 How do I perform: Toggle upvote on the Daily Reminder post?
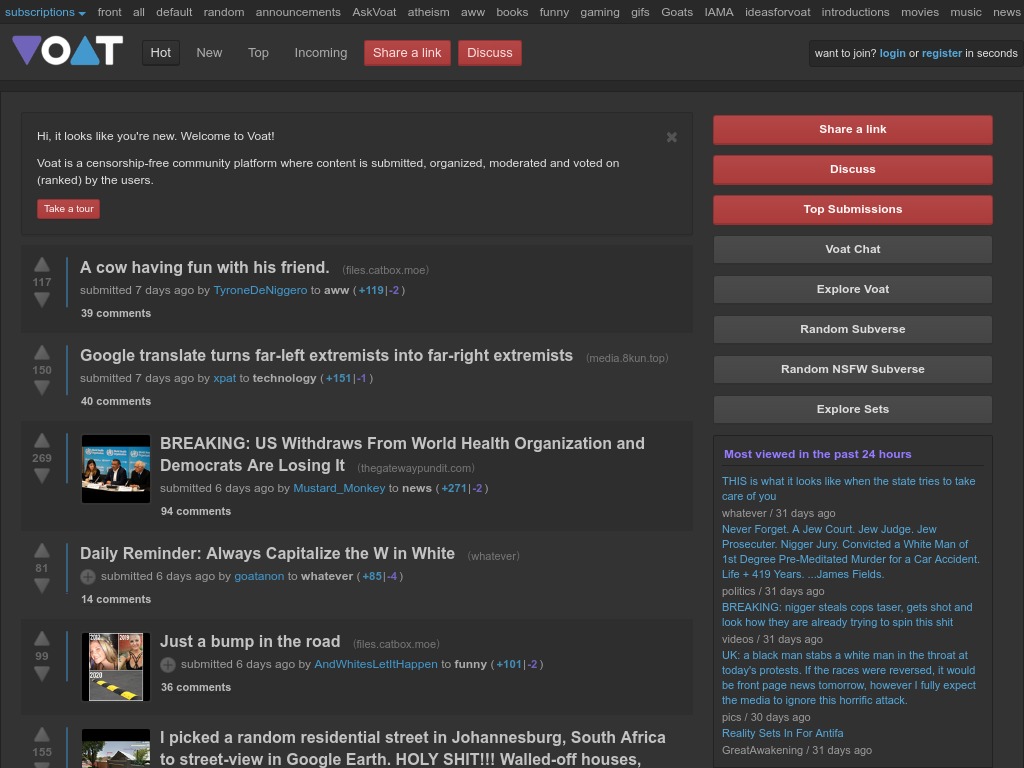41,550
